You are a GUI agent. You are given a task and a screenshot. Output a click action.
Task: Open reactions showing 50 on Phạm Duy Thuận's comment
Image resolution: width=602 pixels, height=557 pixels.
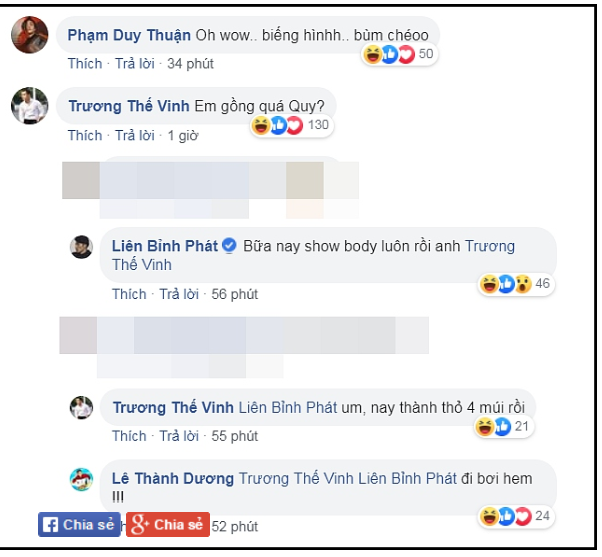pos(399,54)
